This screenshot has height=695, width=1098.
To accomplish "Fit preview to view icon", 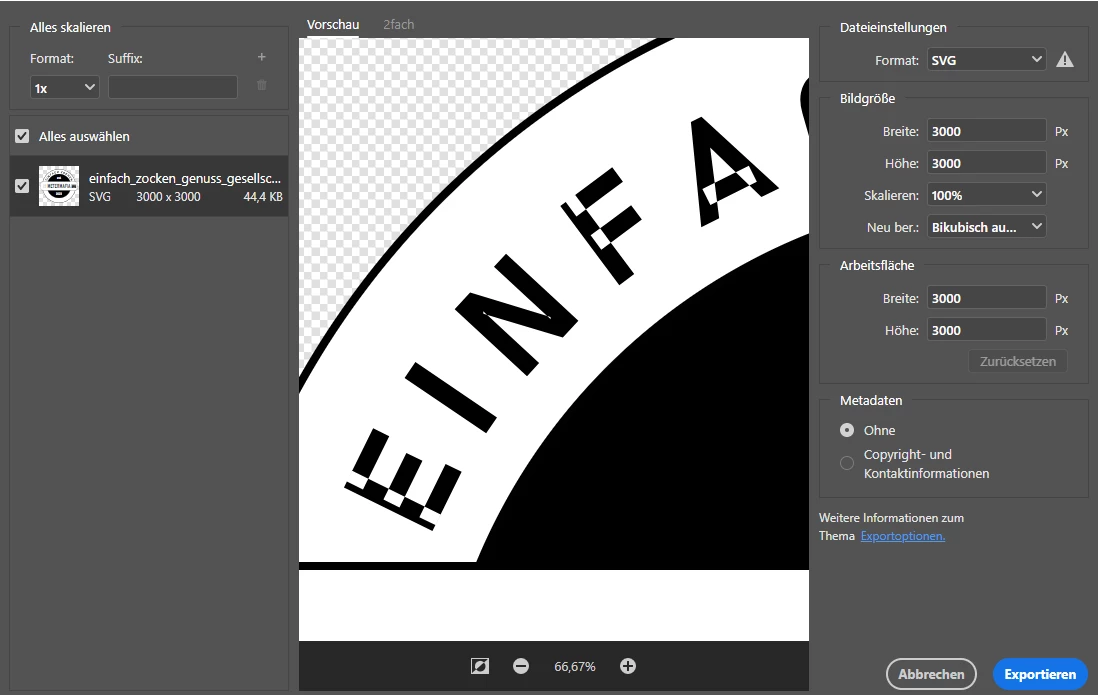I will click(x=480, y=666).
